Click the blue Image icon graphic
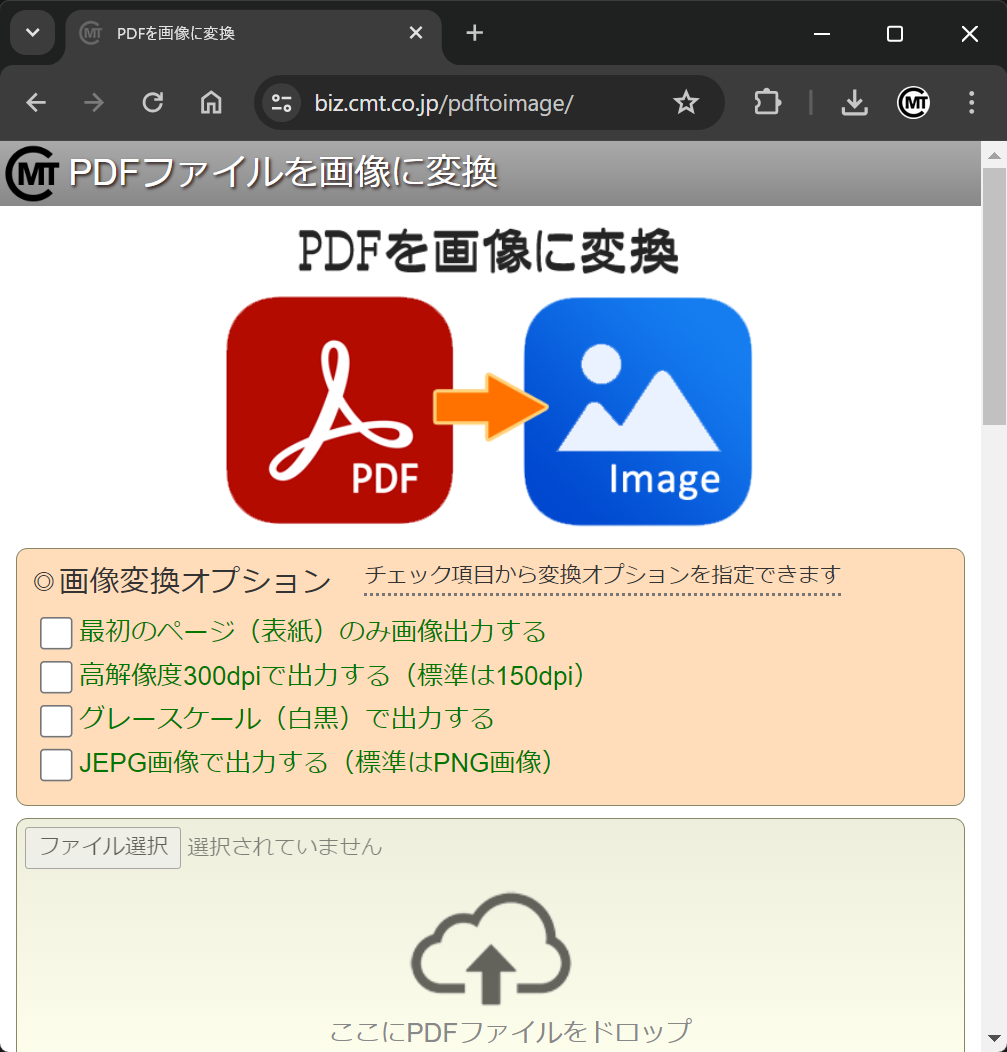This screenshot has width=1007, height=1052. point(637,411)
